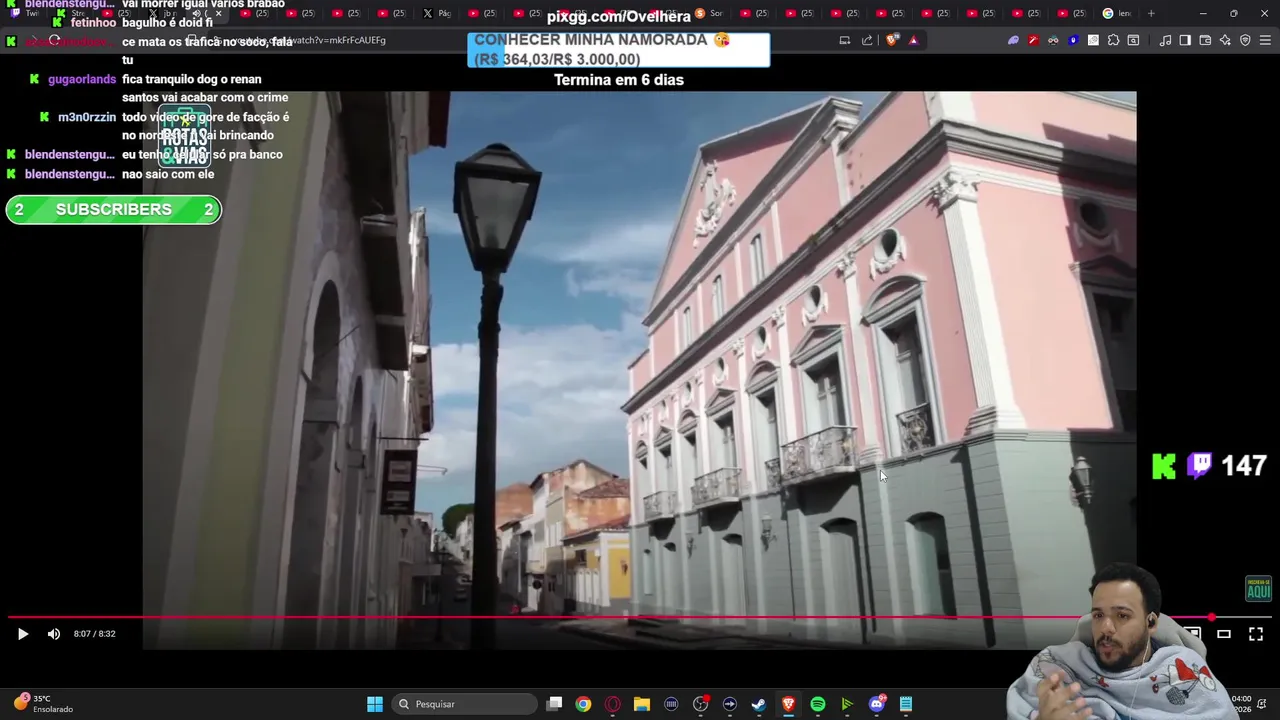The height and width of the screenshot is (720, 1280).
Task: Share this page via share icon
Action: pyautogui.click(x=867, y=40)
